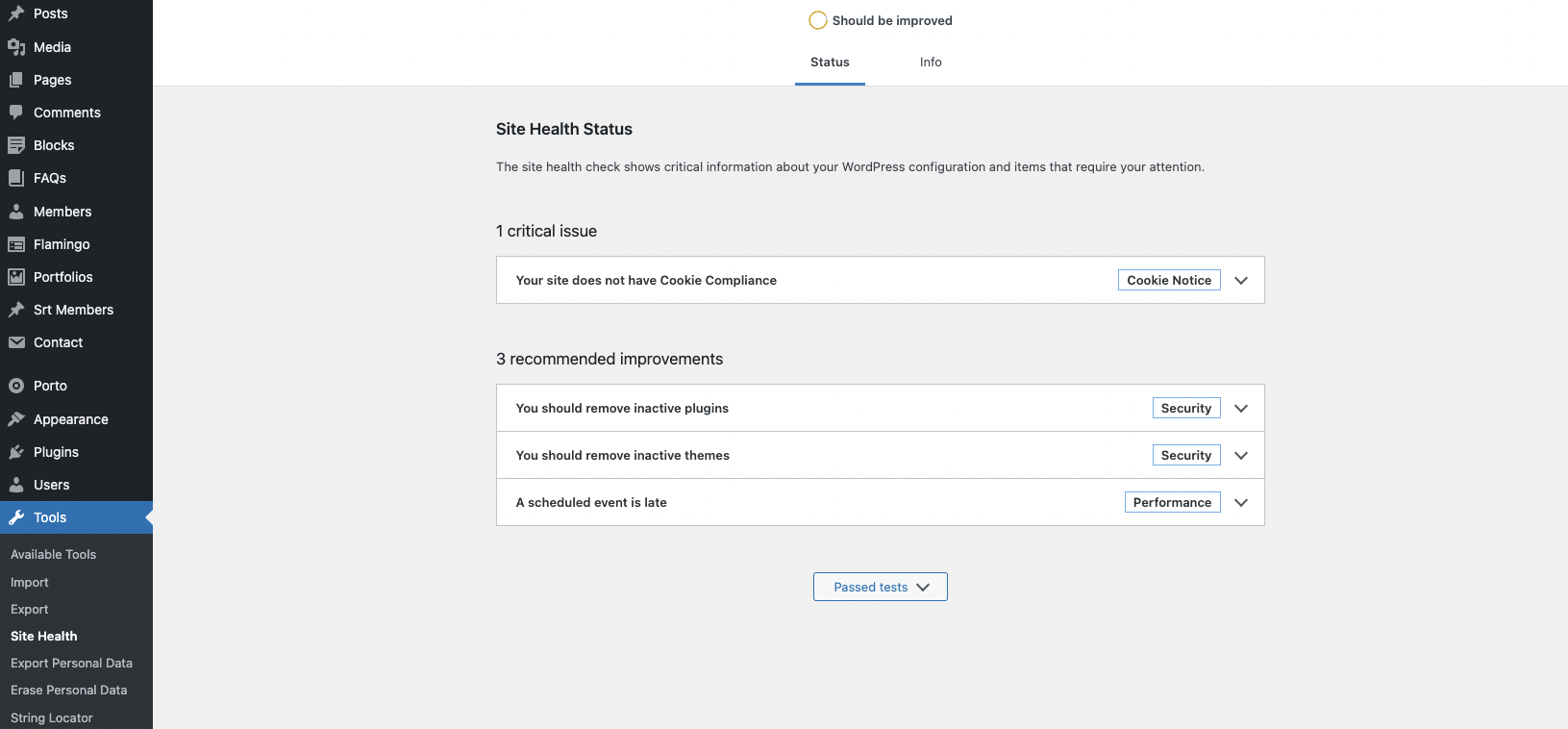The width and height of the screenshot is (1568, 729).
Task: Click the '3 recommended improvements' heading
Action: click(x=610, y=359)
